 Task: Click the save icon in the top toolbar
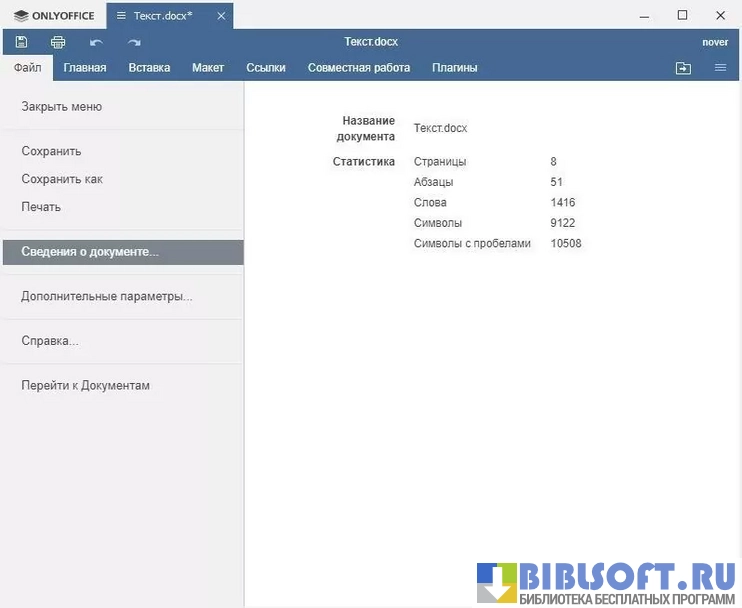tap(21, 42)
